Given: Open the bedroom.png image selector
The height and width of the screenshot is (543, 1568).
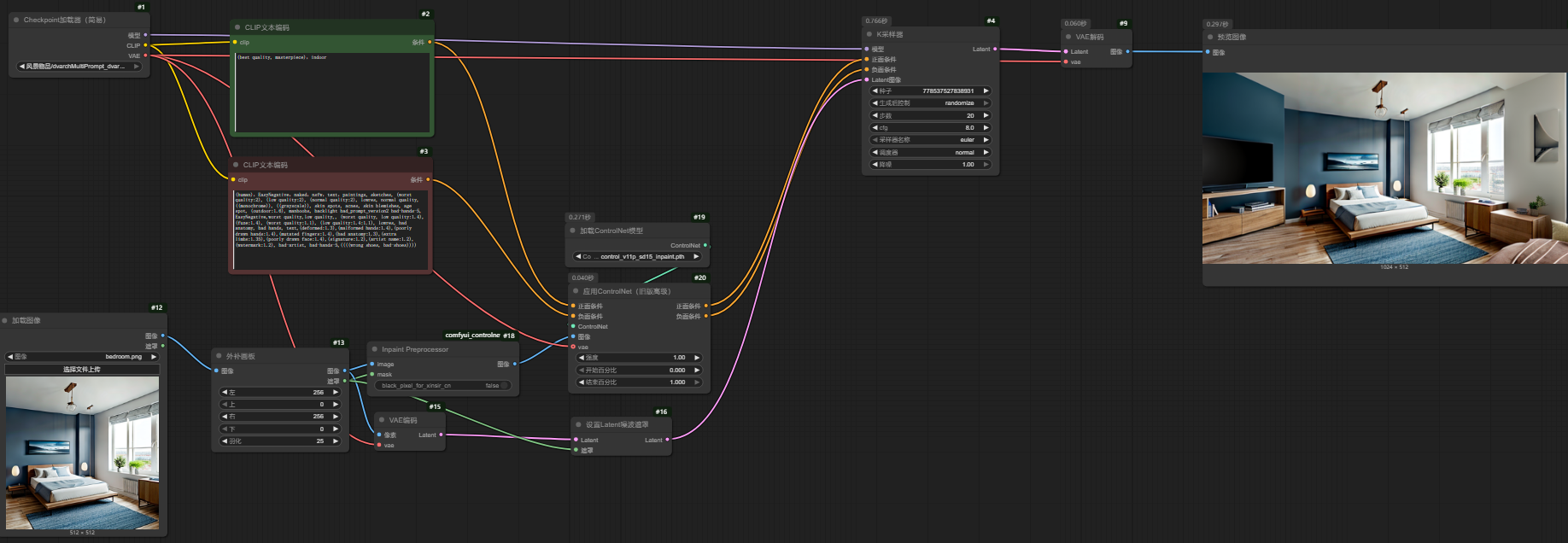Looking at the screenshot, I should click(x=82, y=357).
